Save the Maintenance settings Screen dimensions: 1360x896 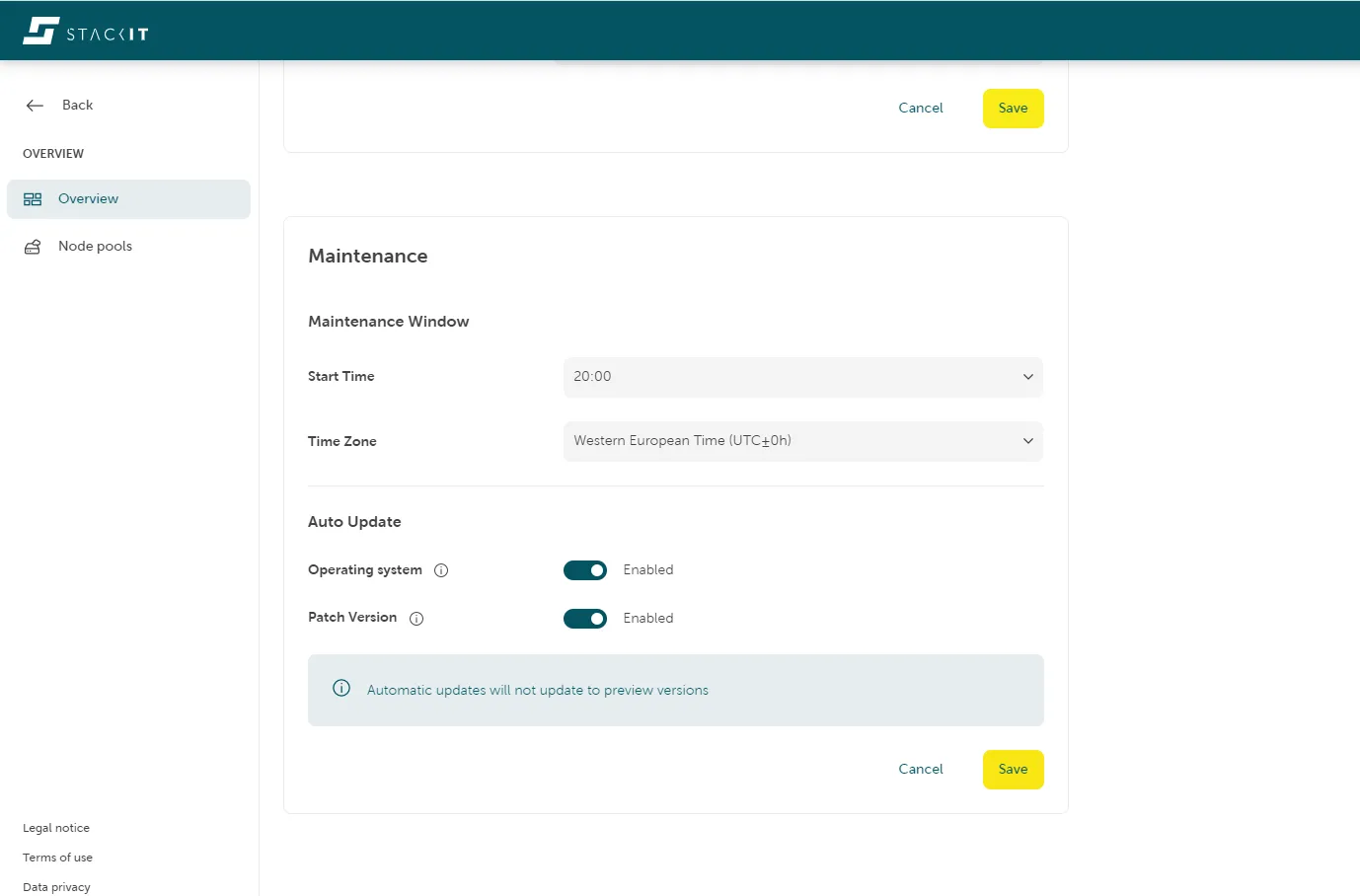tap(1013, 770)
